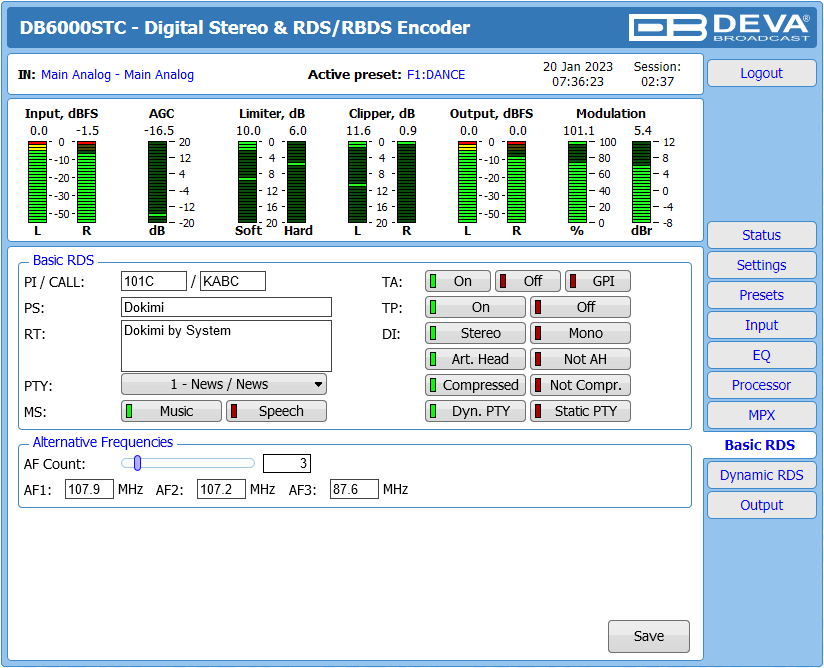Click the AF2 frequency field

pyautogui.click(x=221, y=489)
